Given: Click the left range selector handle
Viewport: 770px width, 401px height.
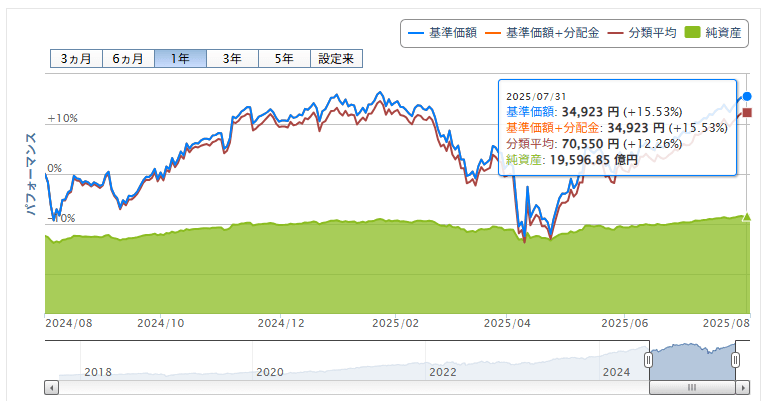Looking at the screenshot, I should (x=648, y=360).
